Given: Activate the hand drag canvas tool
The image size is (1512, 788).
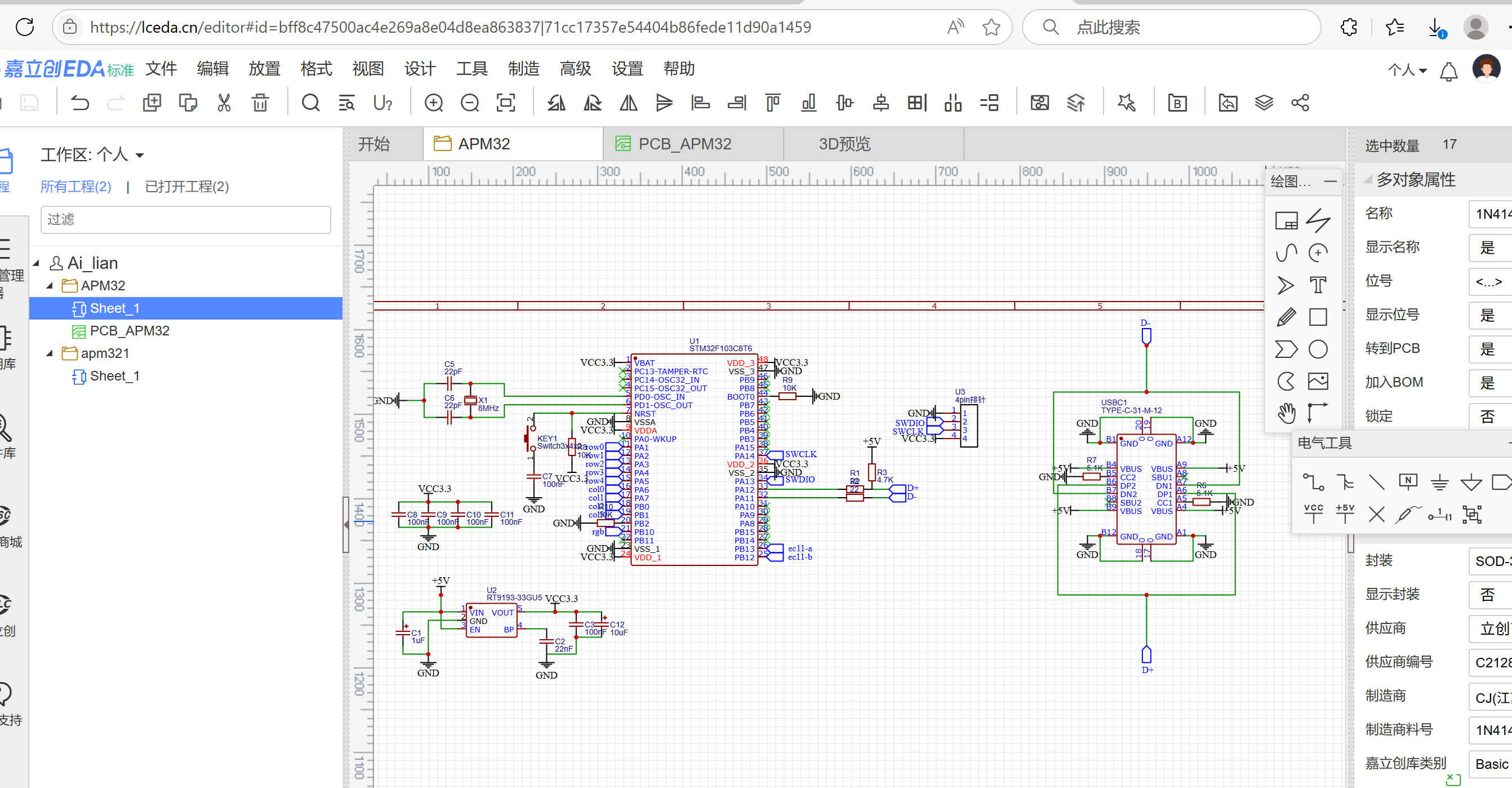Looking at the screenshot, I should click(1286, 413).
